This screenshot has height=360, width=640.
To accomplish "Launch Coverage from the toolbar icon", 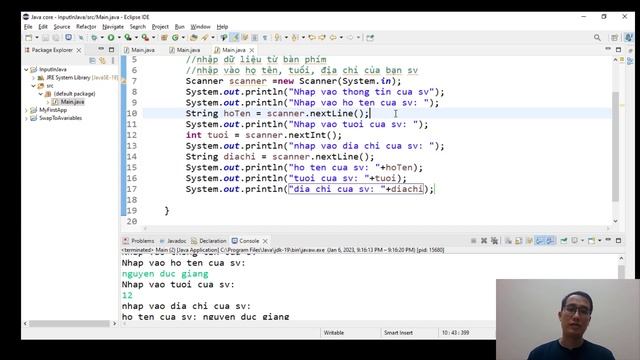I will pos(128,38).
